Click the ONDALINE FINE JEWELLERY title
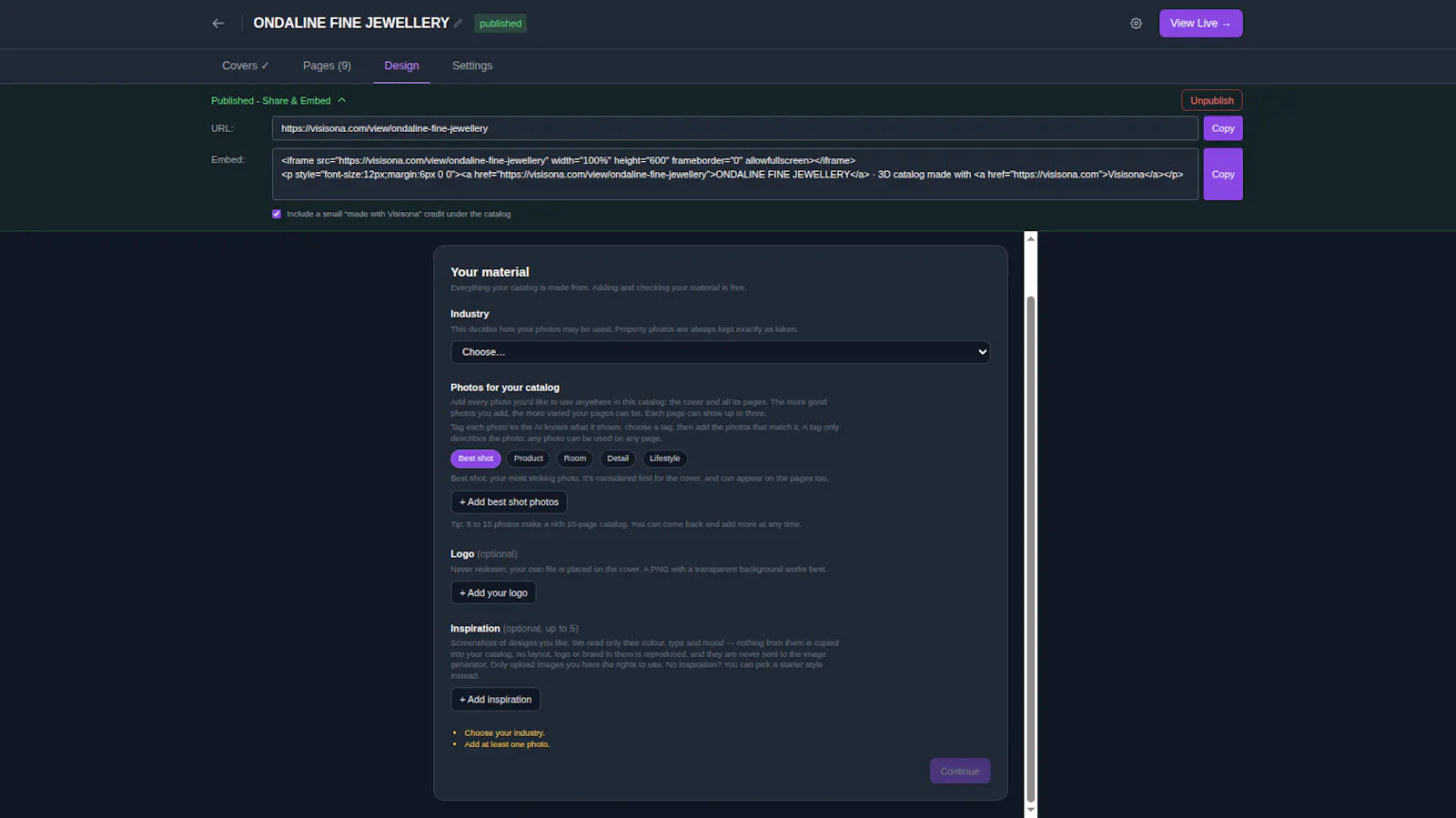 pos(351,23)
